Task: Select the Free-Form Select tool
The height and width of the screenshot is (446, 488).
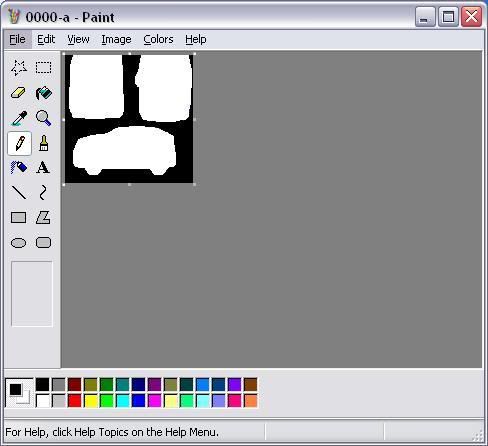Action: pyautogui.click(x=19, y=68)
